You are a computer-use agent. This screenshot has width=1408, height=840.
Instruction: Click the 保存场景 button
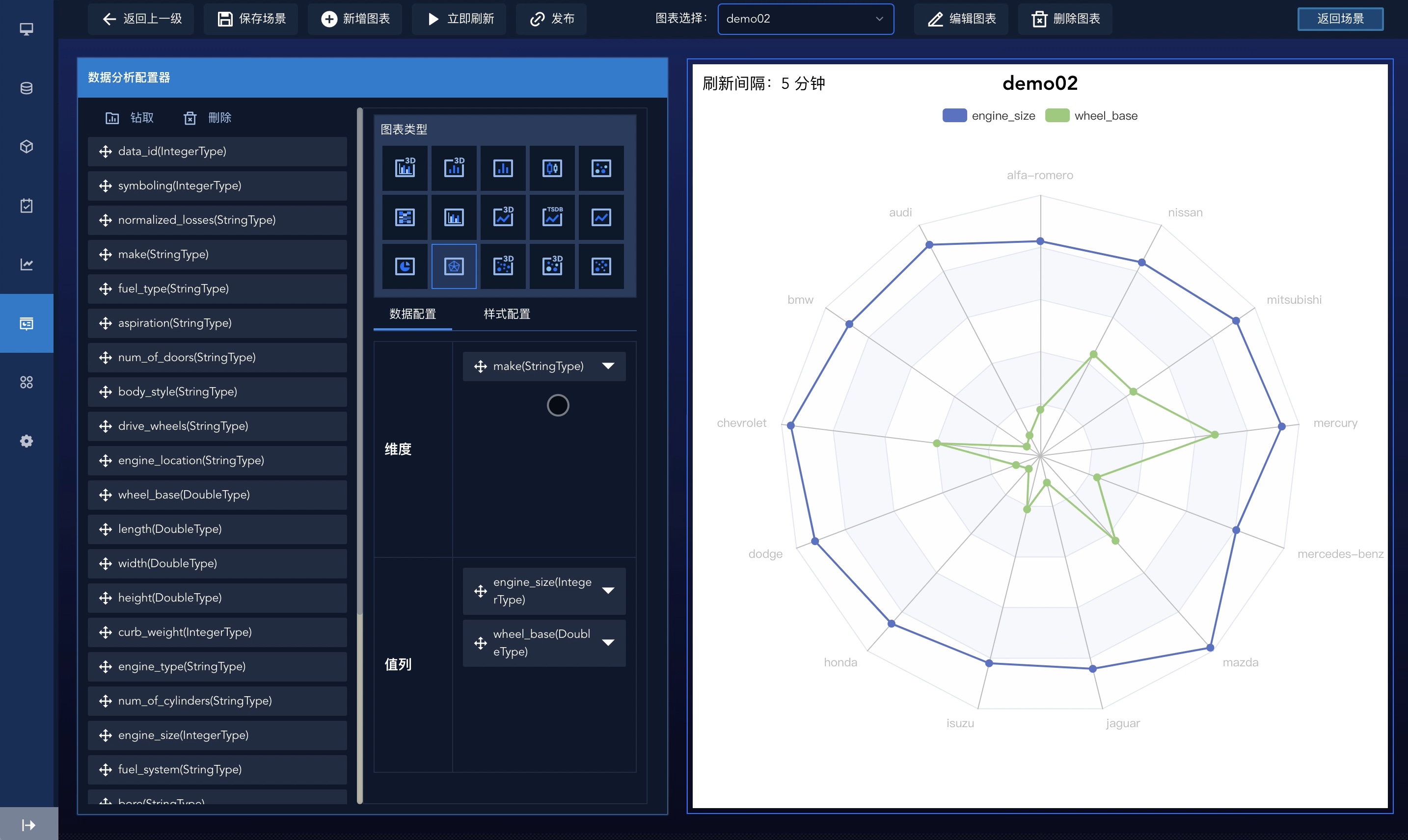coord(251,19)
